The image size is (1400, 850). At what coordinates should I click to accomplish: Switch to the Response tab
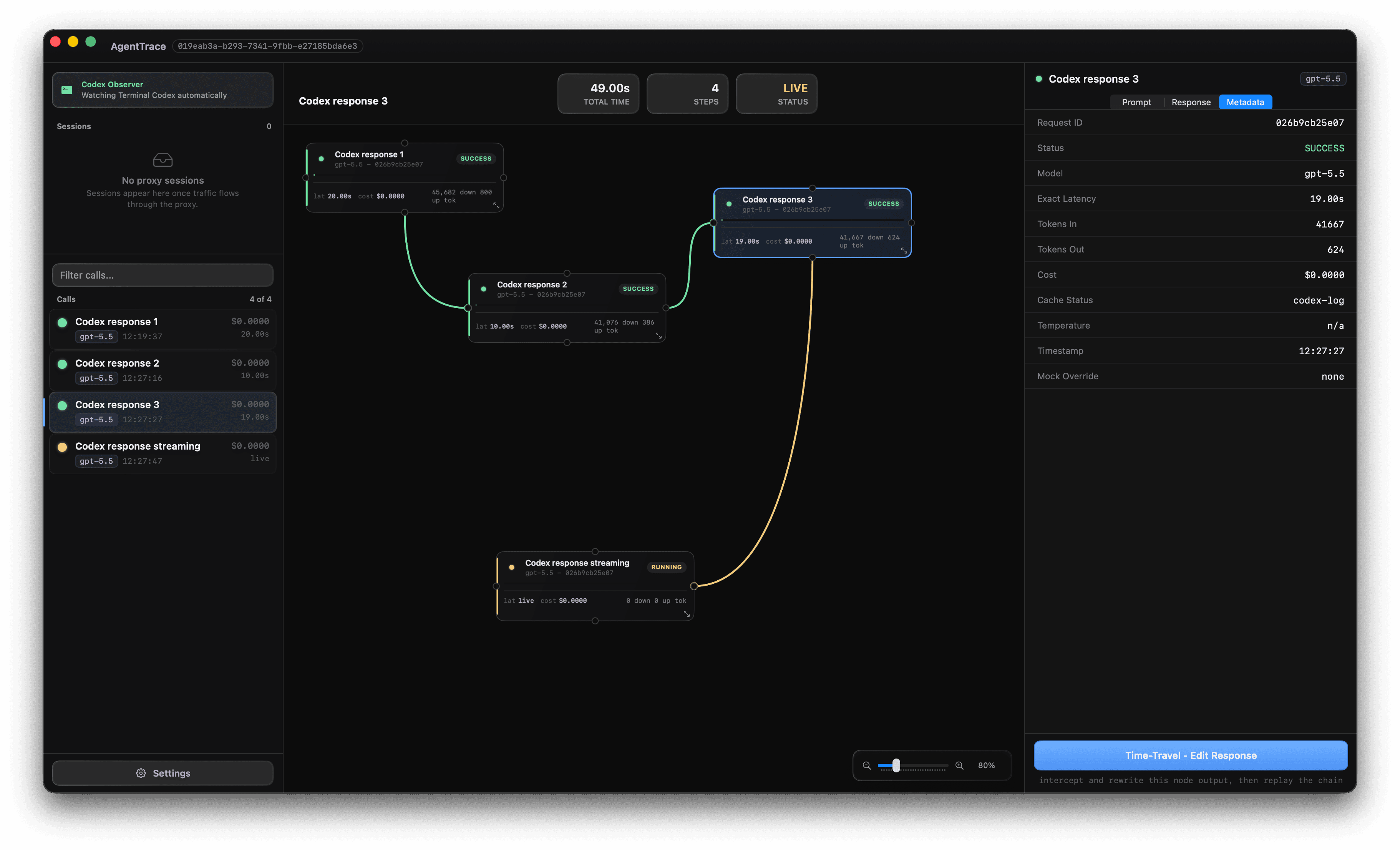coord(1191,102)
